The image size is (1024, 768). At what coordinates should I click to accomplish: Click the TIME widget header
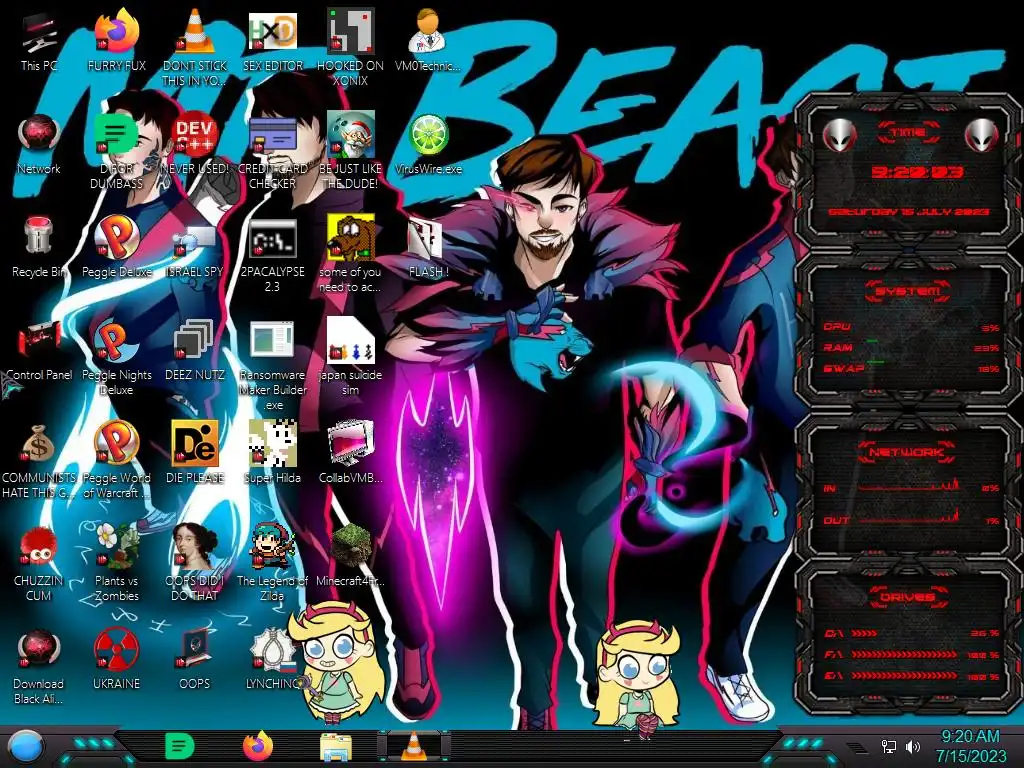[x=908, y=133]
